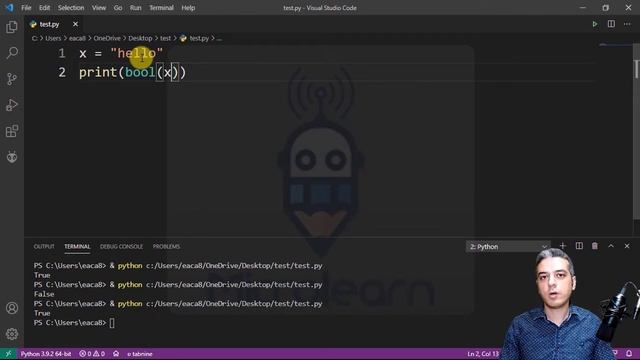The image size is (640, 360).
Task: Click the remote window indicator in status bar
Action: [8, 353]
